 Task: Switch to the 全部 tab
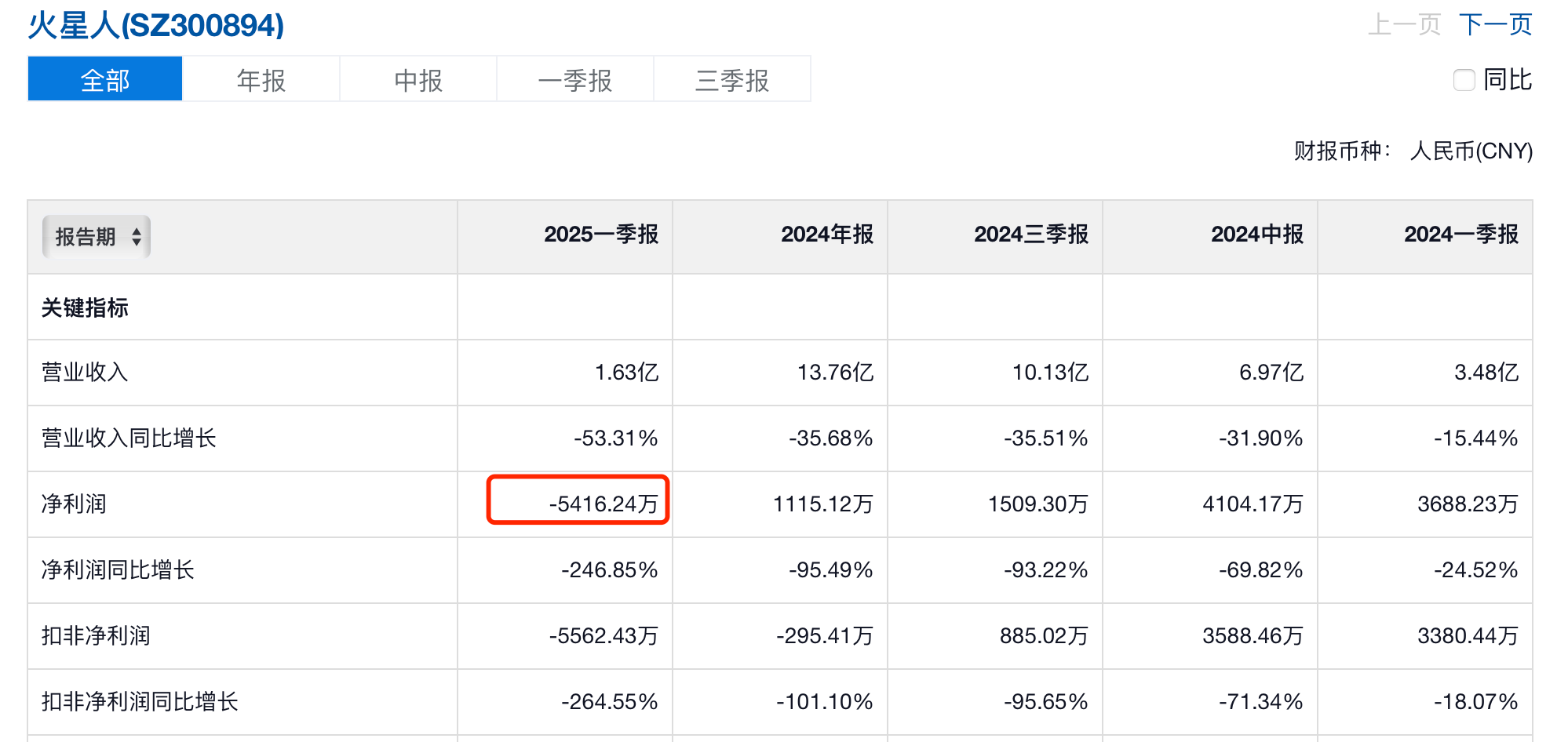105,79
